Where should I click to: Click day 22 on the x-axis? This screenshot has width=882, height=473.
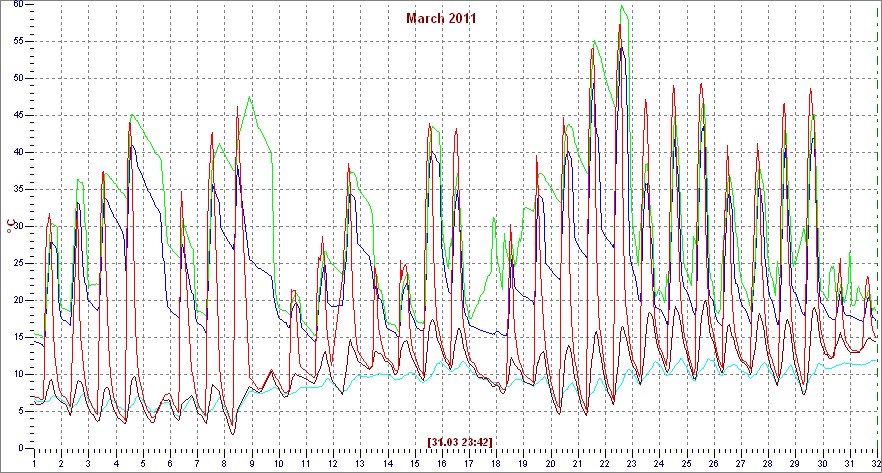coord(604,464)
